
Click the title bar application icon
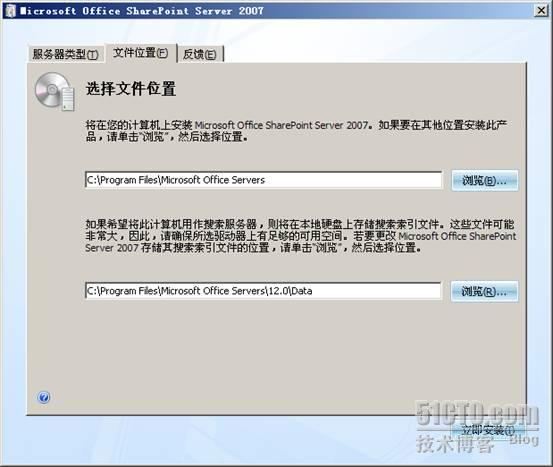point(11,11)
